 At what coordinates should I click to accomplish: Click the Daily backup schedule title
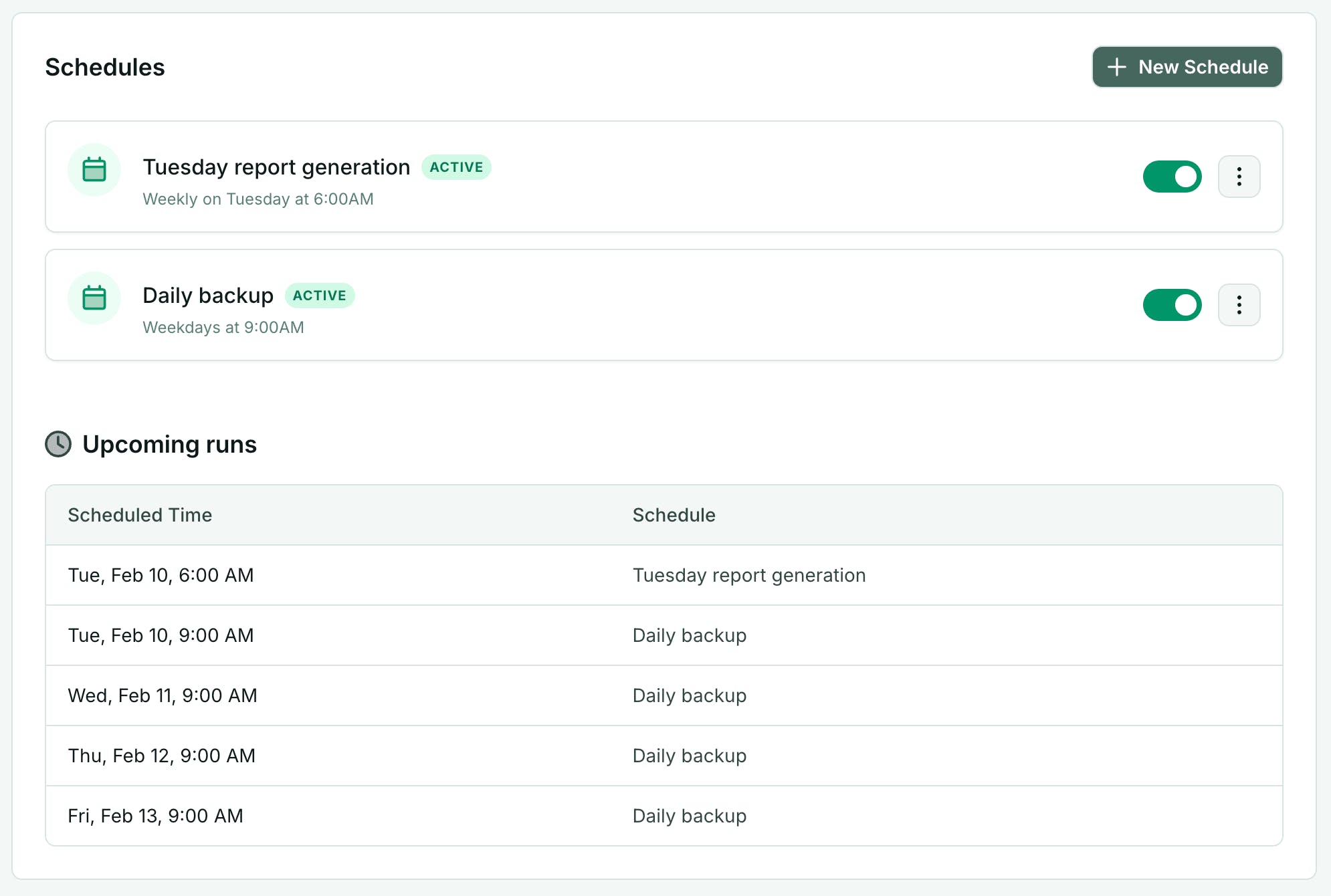[x=208, y=296]
